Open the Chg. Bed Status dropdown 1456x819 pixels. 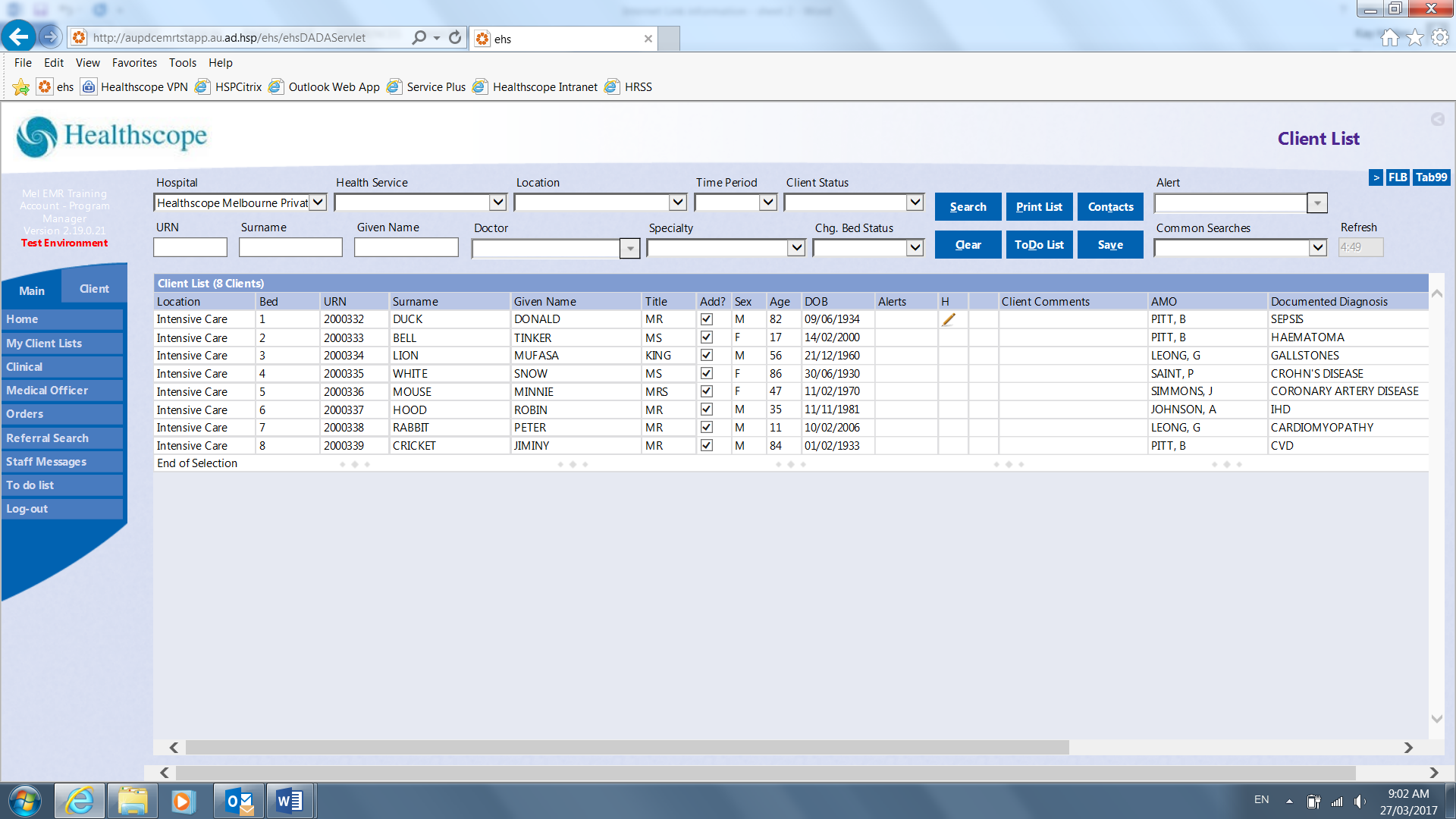(915, 248)
